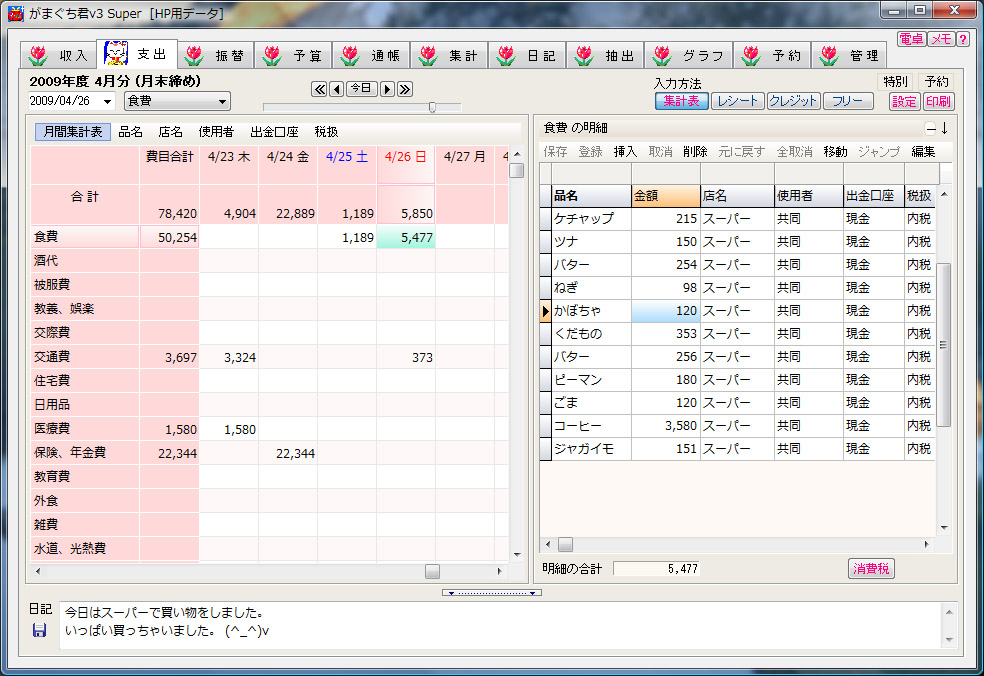Go to previous day arrow
Image resolution: width=984 pixels, height=676 pixels.
336,89
